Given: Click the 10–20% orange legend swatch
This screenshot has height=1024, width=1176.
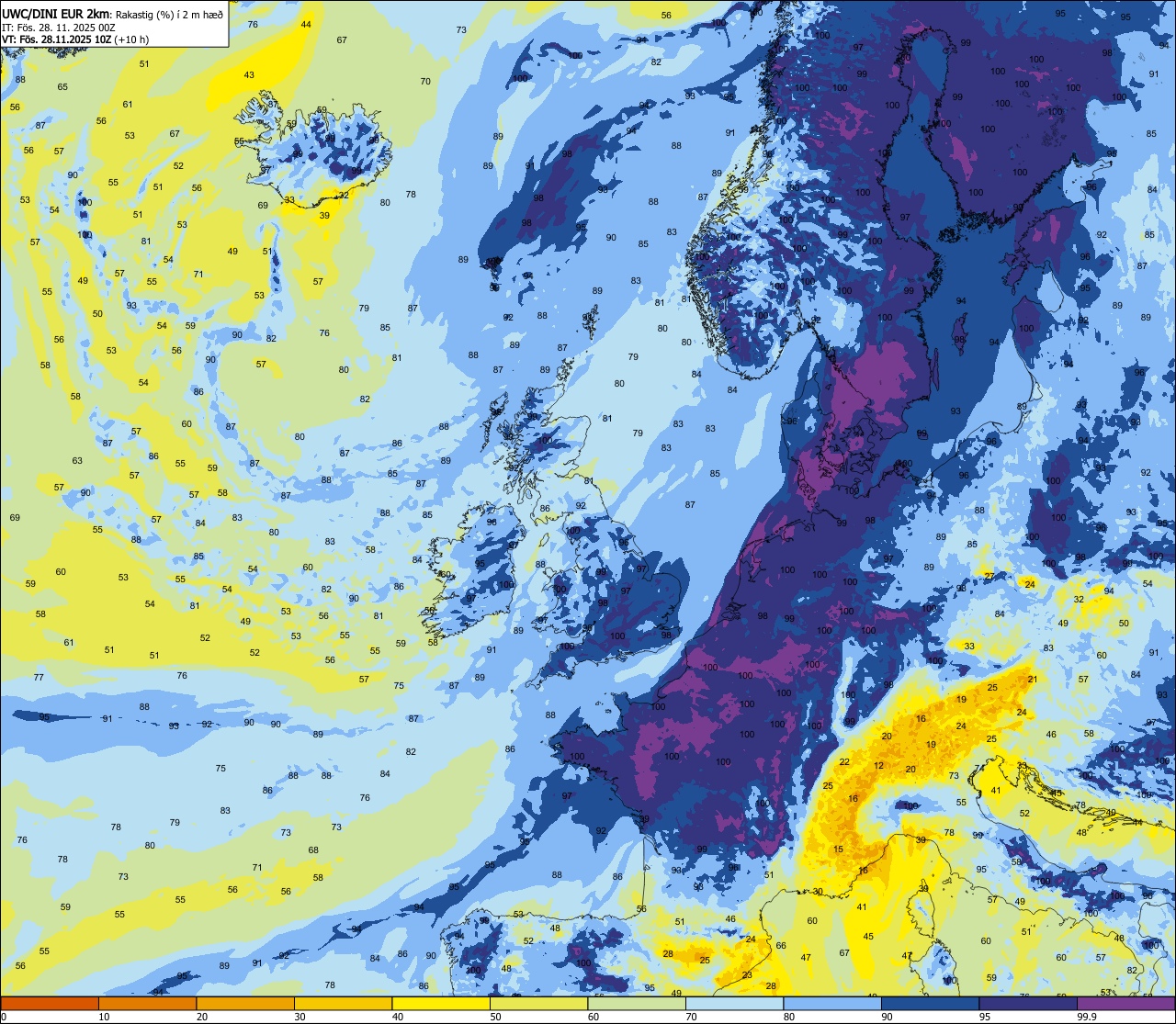Looking at the screenshot, I should (x=147, y=1003).
